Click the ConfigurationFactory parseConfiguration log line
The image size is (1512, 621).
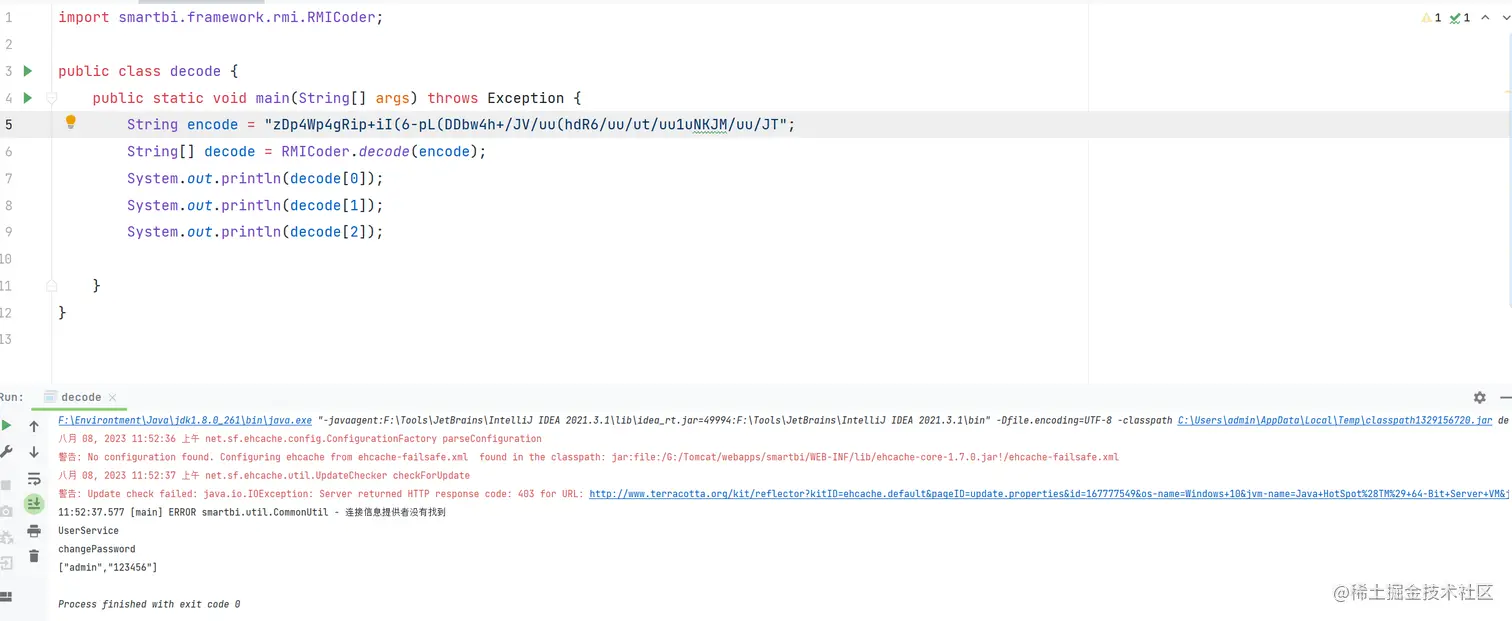(x=300, y=439)
